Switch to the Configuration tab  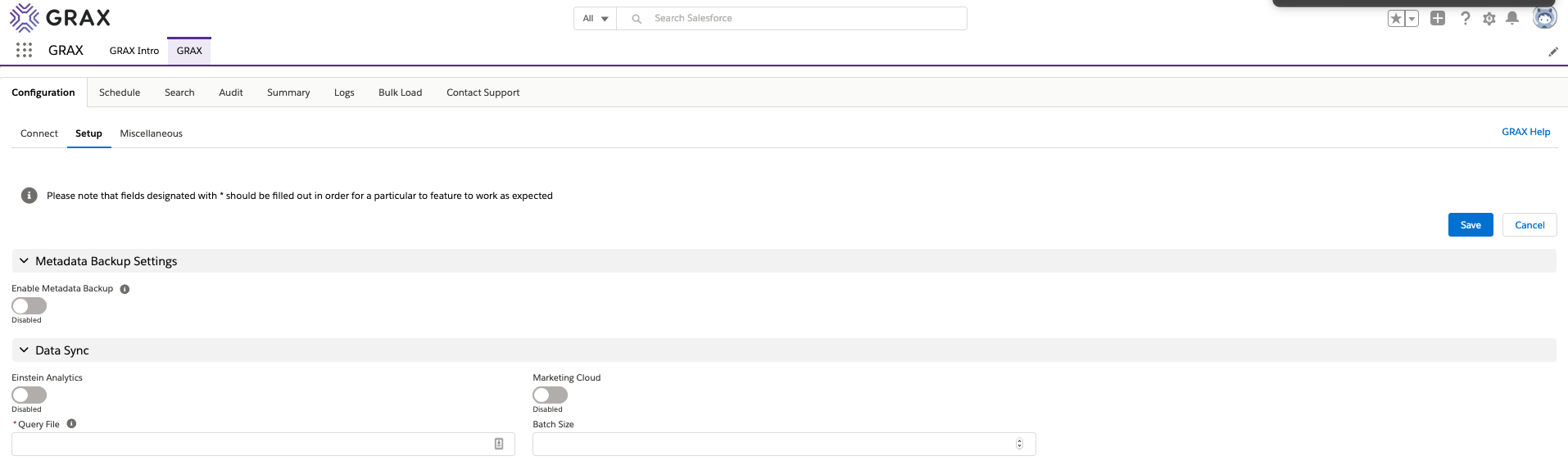tap(43, 93)
